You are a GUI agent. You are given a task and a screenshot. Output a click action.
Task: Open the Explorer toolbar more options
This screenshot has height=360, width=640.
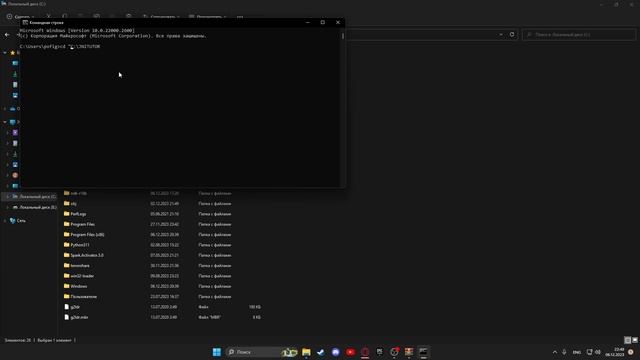240,17
